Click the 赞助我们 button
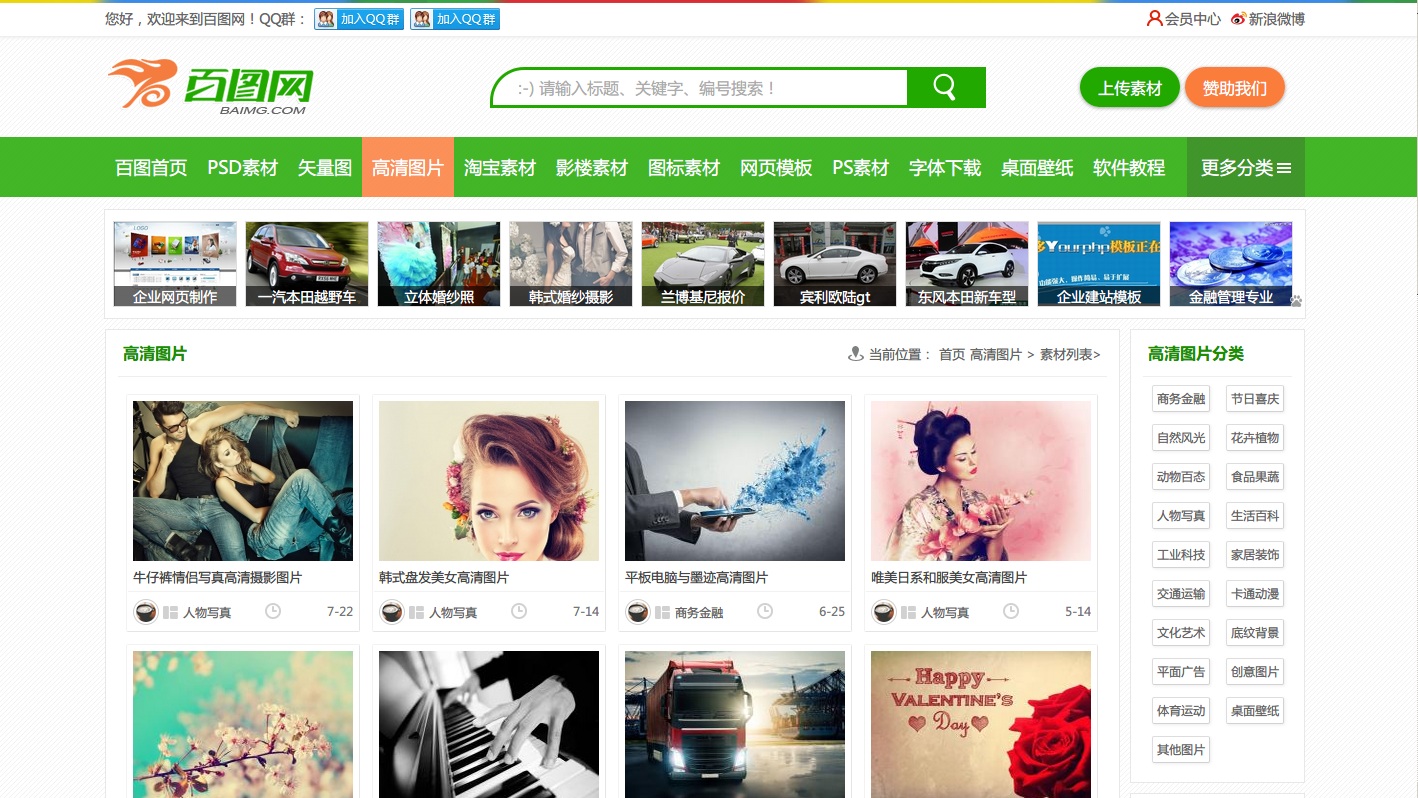This screenshot has width=1418, height=798. click(1235, 88)
